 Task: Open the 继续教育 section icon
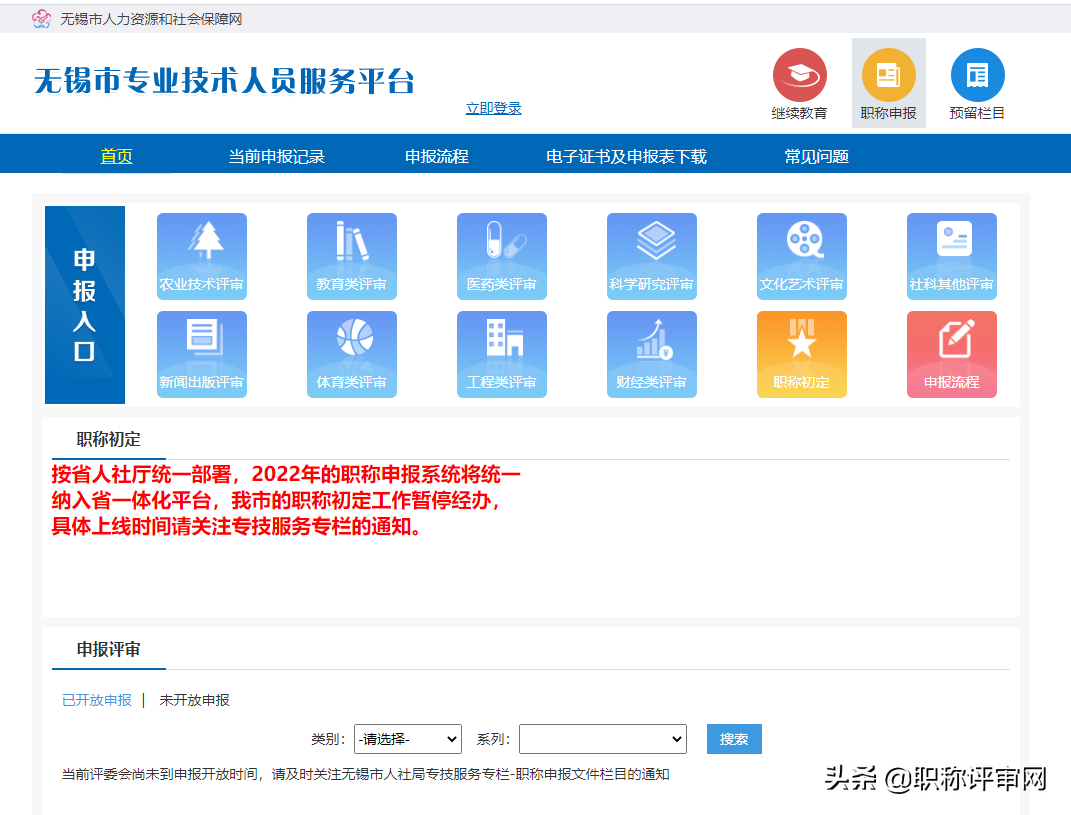799,82
